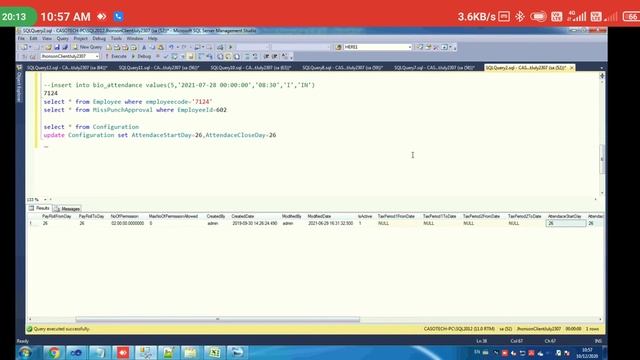Click the Debug toolbar button
The height and width of the screenshot is (360, 640).
point(141,56)
